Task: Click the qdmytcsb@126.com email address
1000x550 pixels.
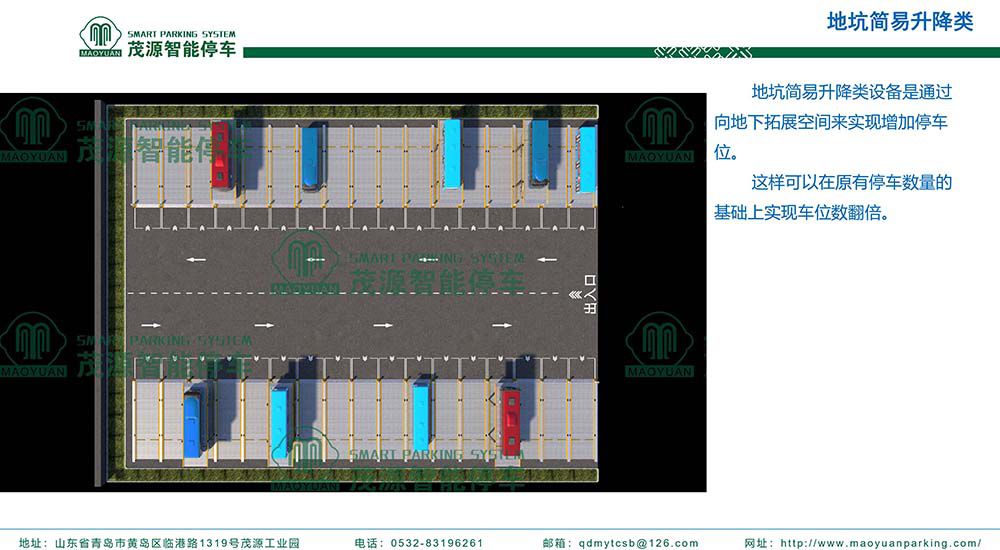Action: tap(635, 543)
